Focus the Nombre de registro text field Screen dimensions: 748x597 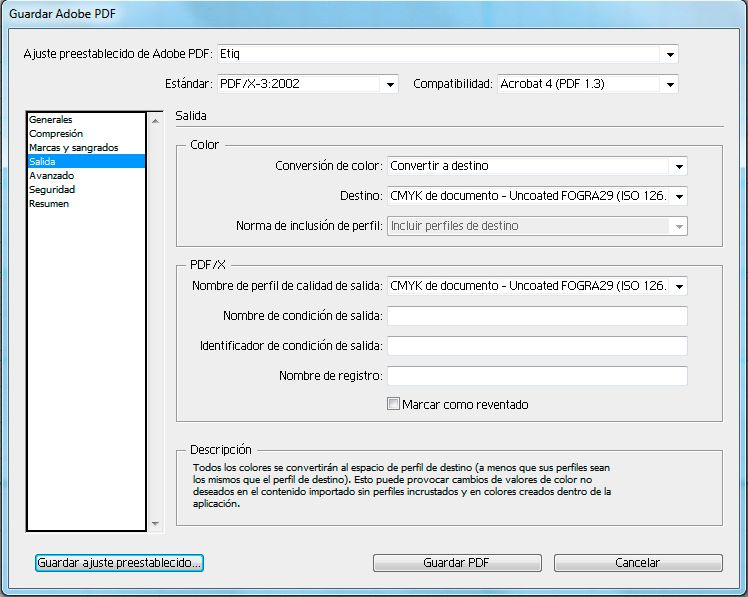(537, 376)
